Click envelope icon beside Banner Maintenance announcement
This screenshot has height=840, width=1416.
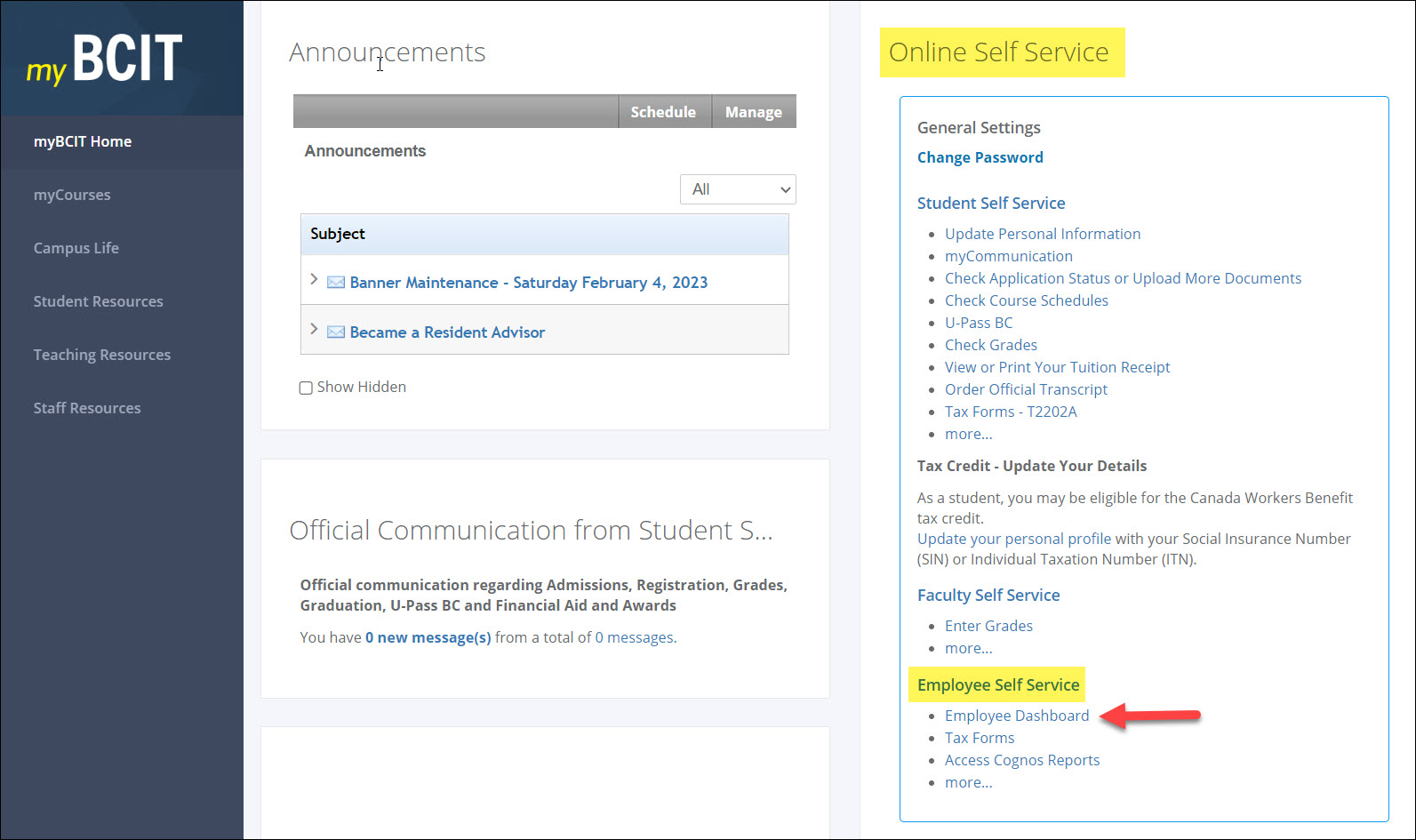[336, 283]
